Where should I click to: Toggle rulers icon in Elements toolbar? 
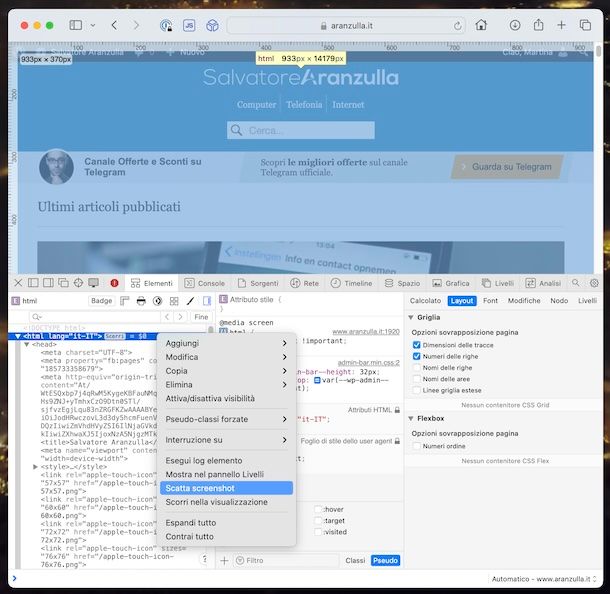click(x=124, y=301)
